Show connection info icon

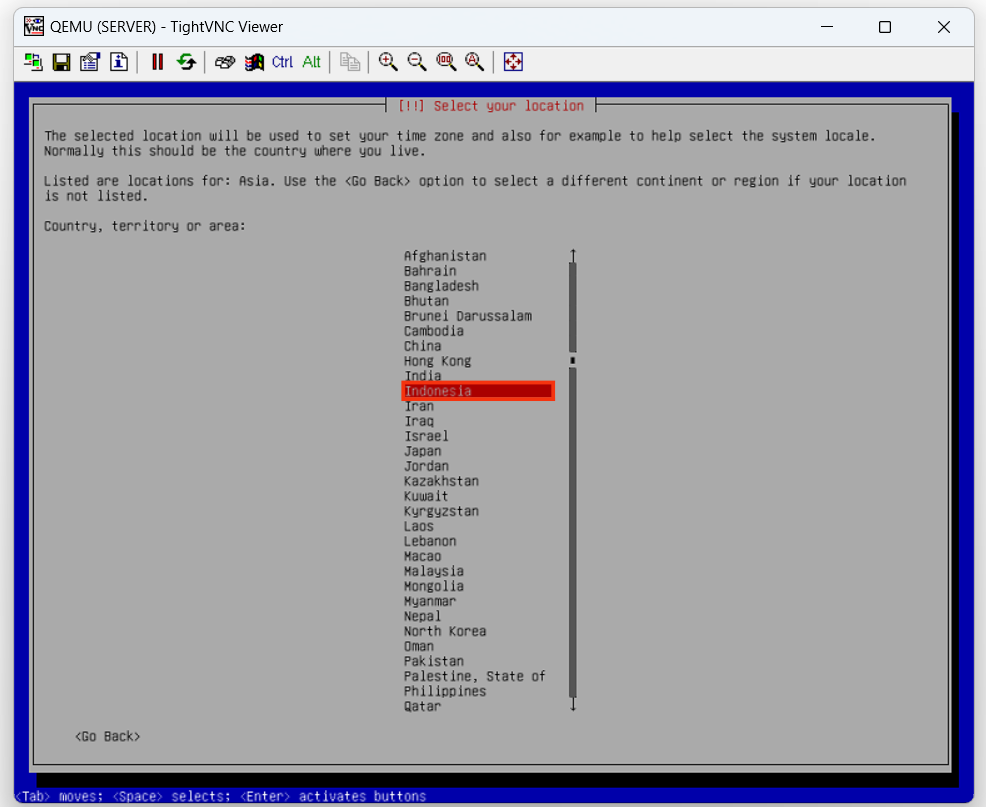pos(118,62)
